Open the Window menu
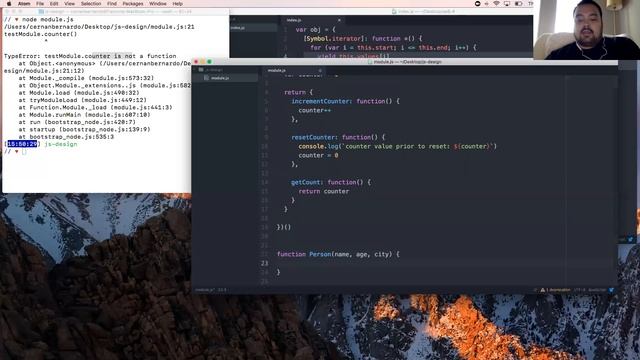 158,3
